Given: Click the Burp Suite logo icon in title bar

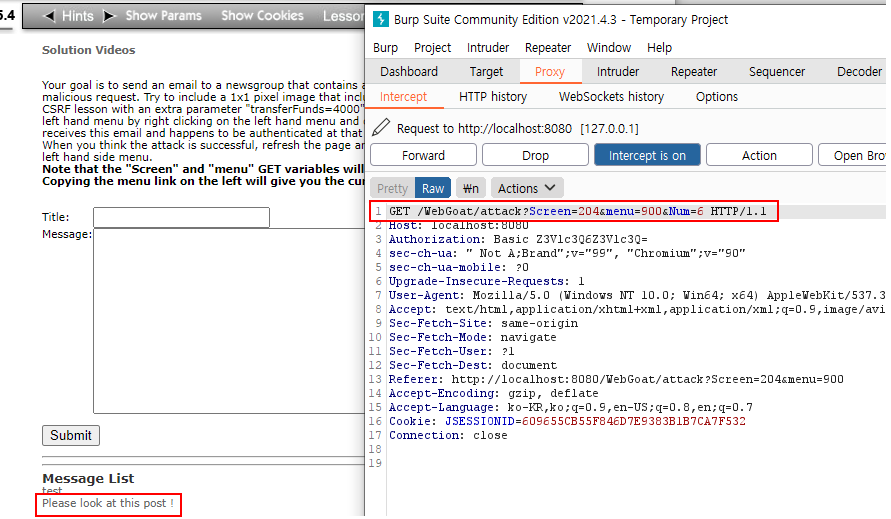Looking at the screenshot, I should tap(380, 19).
